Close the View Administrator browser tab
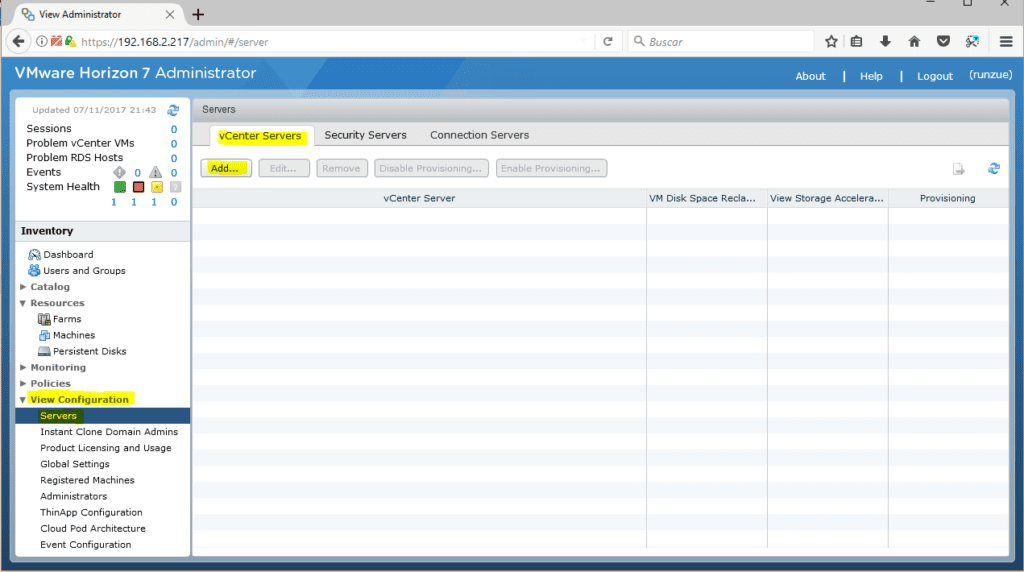Viewport: 1024px width, 572px height. coord(170,14)
